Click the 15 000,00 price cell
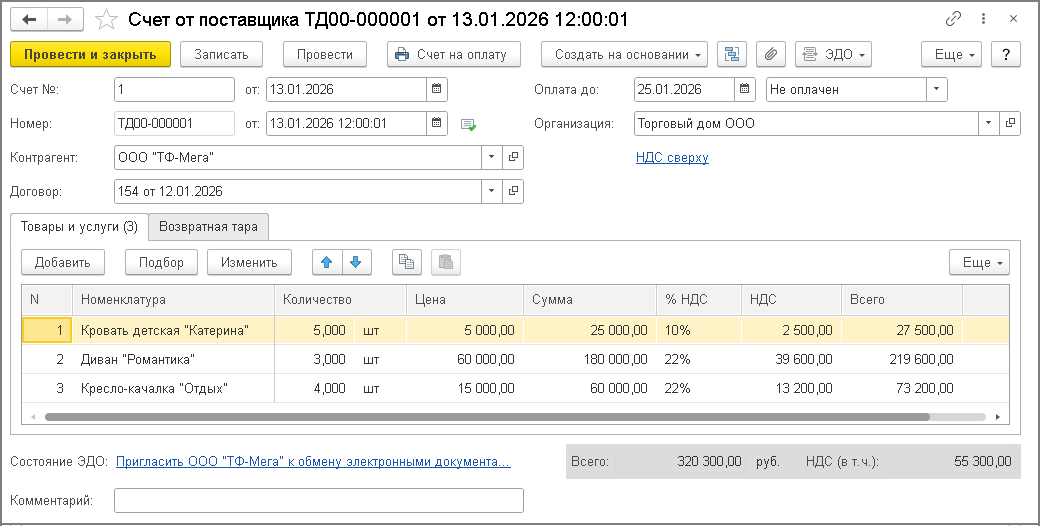Image resolution: width=1040 pixels, height=526 pixels. click(x=465, y=388)
